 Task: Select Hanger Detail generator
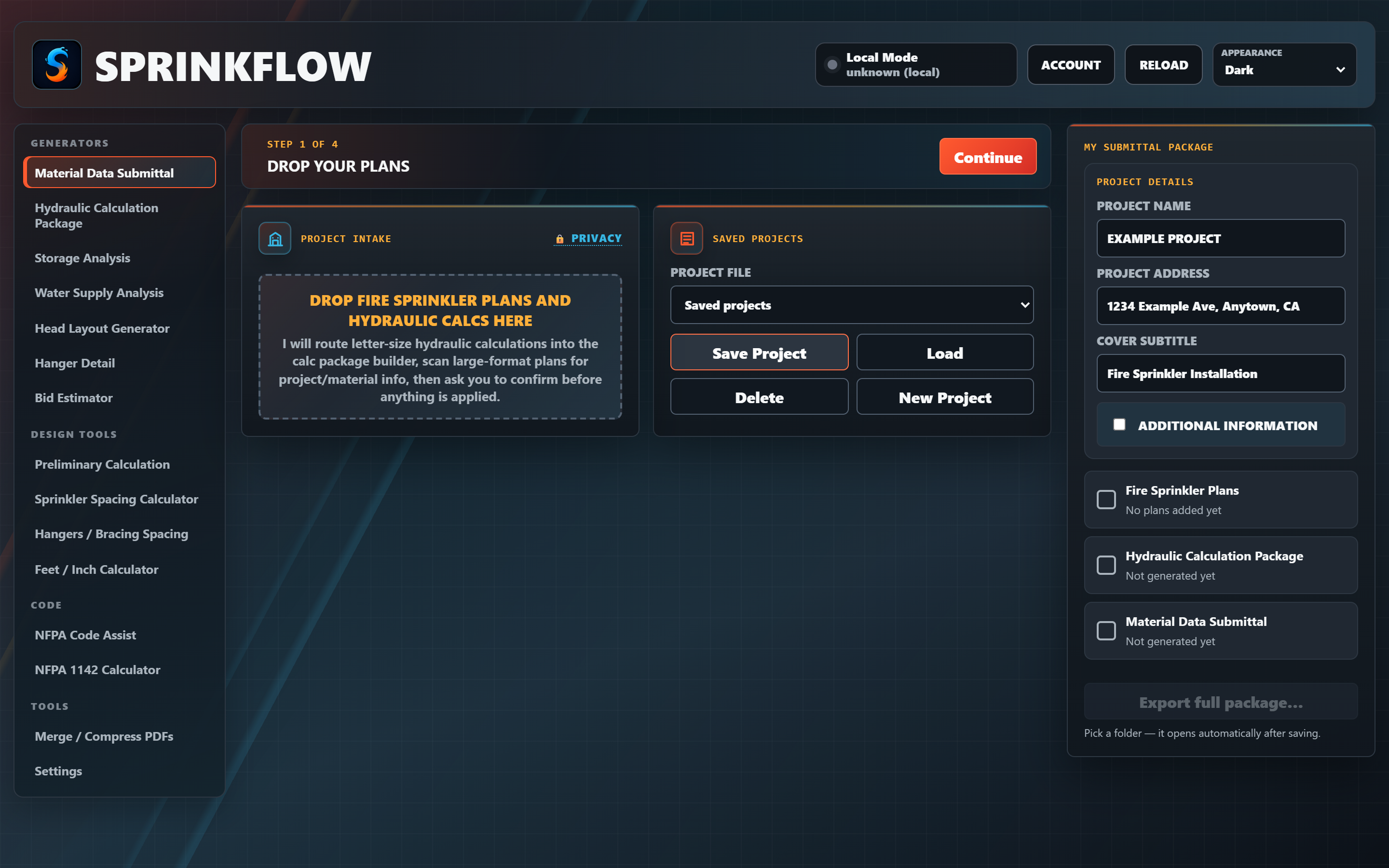[x=120, y=364]
